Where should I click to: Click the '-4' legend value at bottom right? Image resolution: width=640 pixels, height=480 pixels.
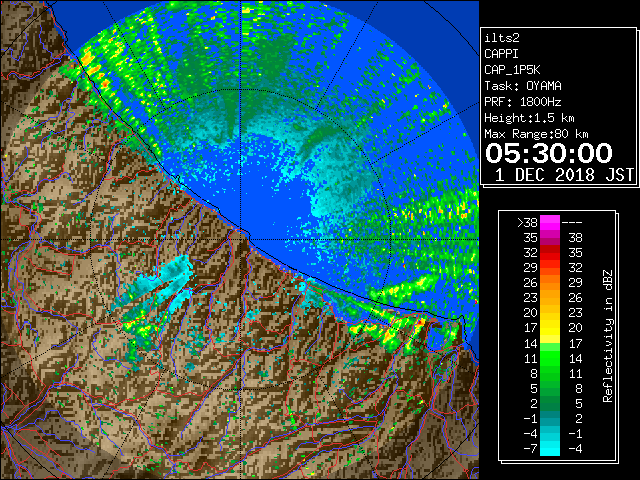pos(575,449)
